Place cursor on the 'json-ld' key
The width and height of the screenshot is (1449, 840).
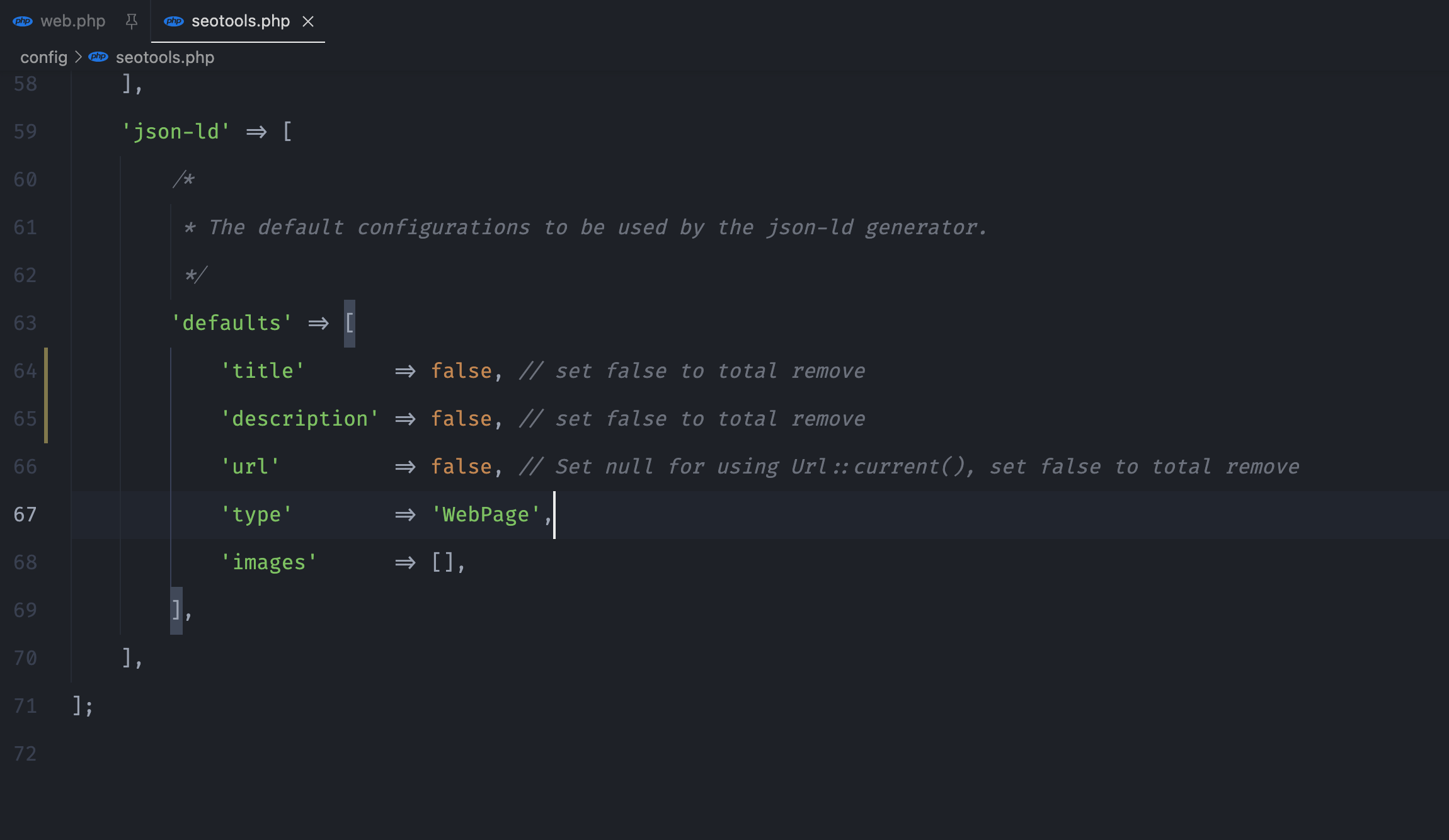(177, 132)
